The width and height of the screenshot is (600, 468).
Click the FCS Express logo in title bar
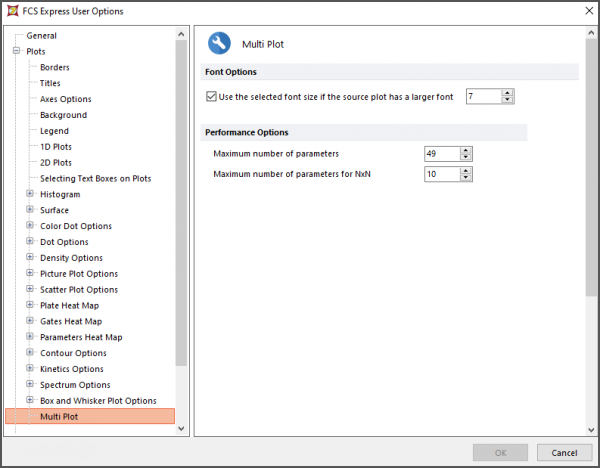click(x=13, y=11)
